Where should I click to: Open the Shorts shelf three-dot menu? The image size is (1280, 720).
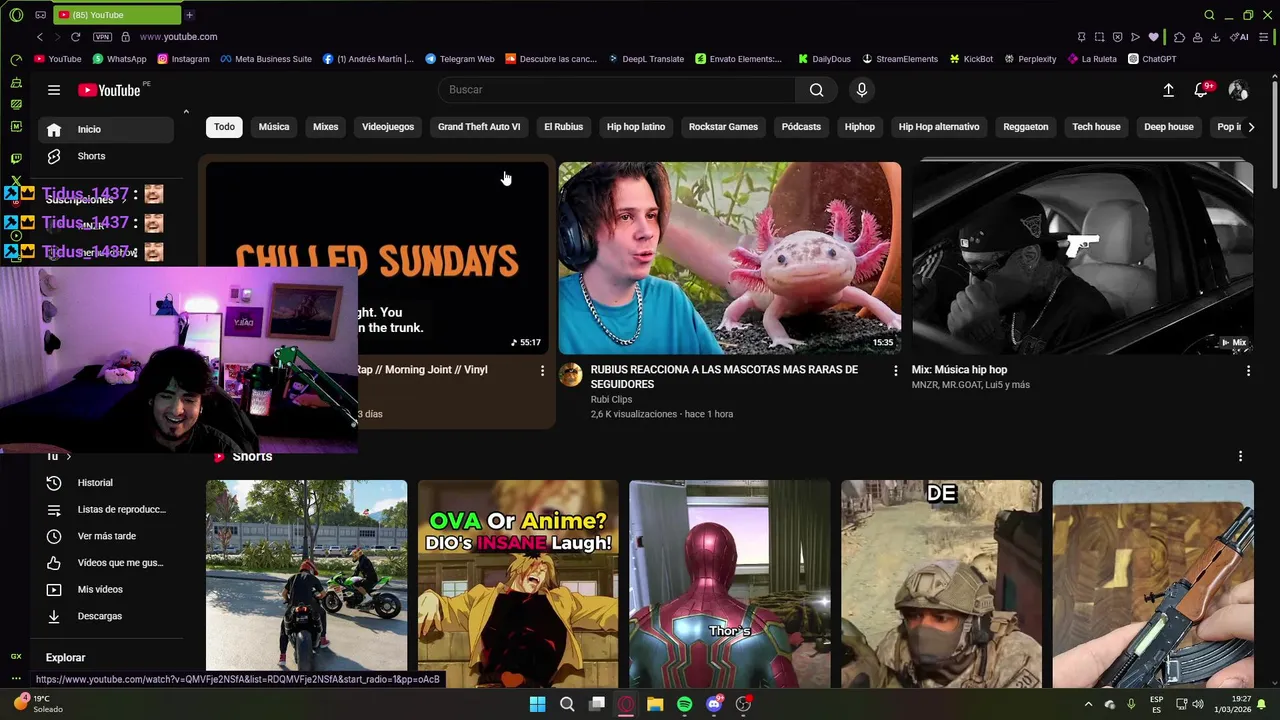point(1240,456)
